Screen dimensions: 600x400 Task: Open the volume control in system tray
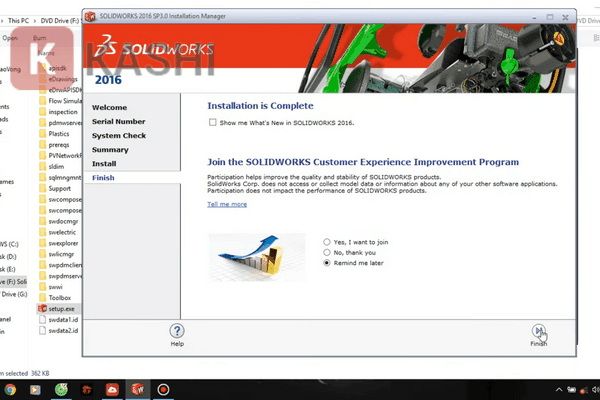point(595,390)
